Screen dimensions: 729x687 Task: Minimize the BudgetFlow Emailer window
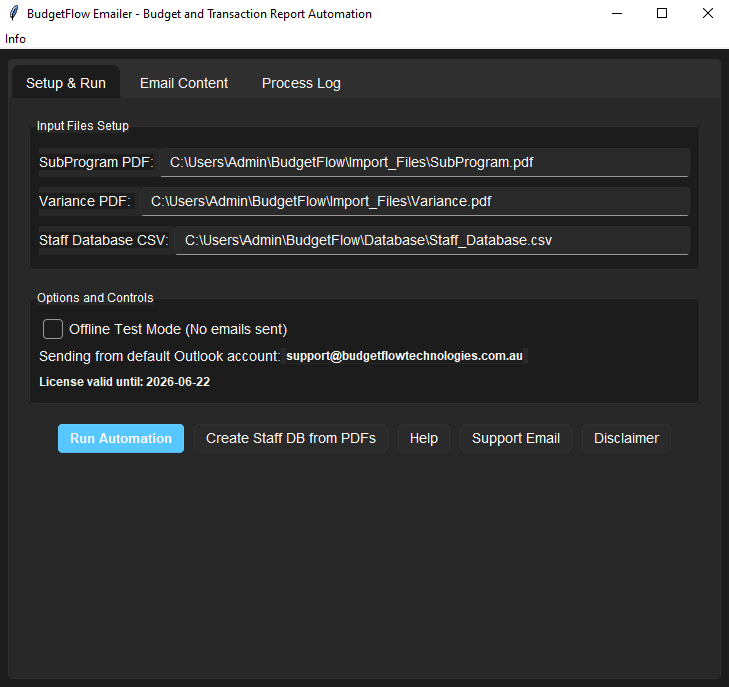click(x=615, y=14)
